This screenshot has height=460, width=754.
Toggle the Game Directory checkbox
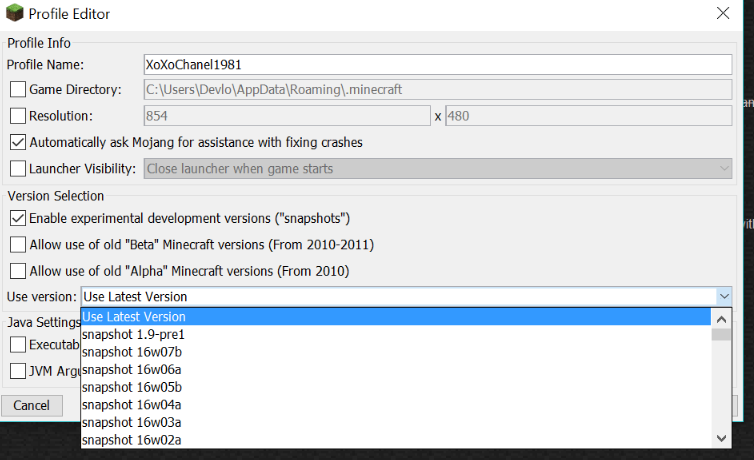point(18,90)
